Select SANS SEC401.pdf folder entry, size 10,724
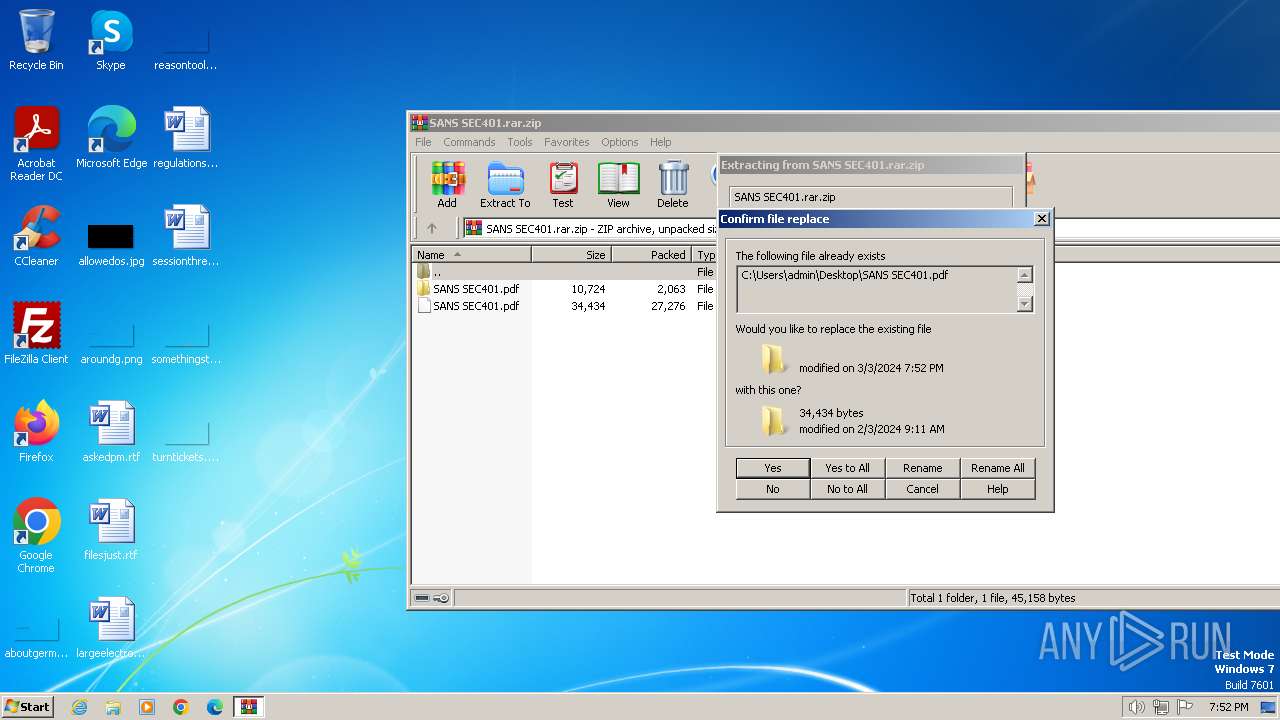The image size is (1280, 720). pyautogui.click(x=565, y=289)
